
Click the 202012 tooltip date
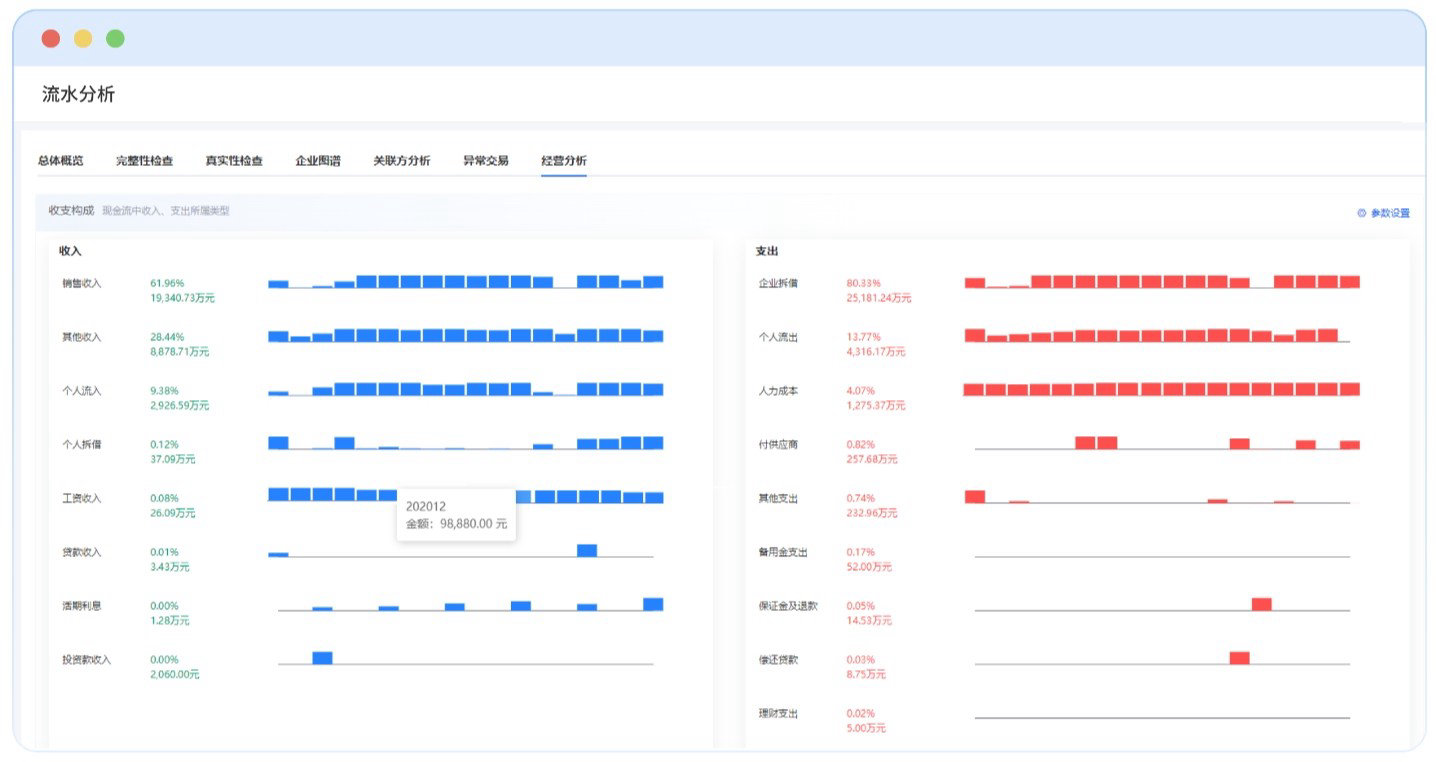tap(426, 506)
